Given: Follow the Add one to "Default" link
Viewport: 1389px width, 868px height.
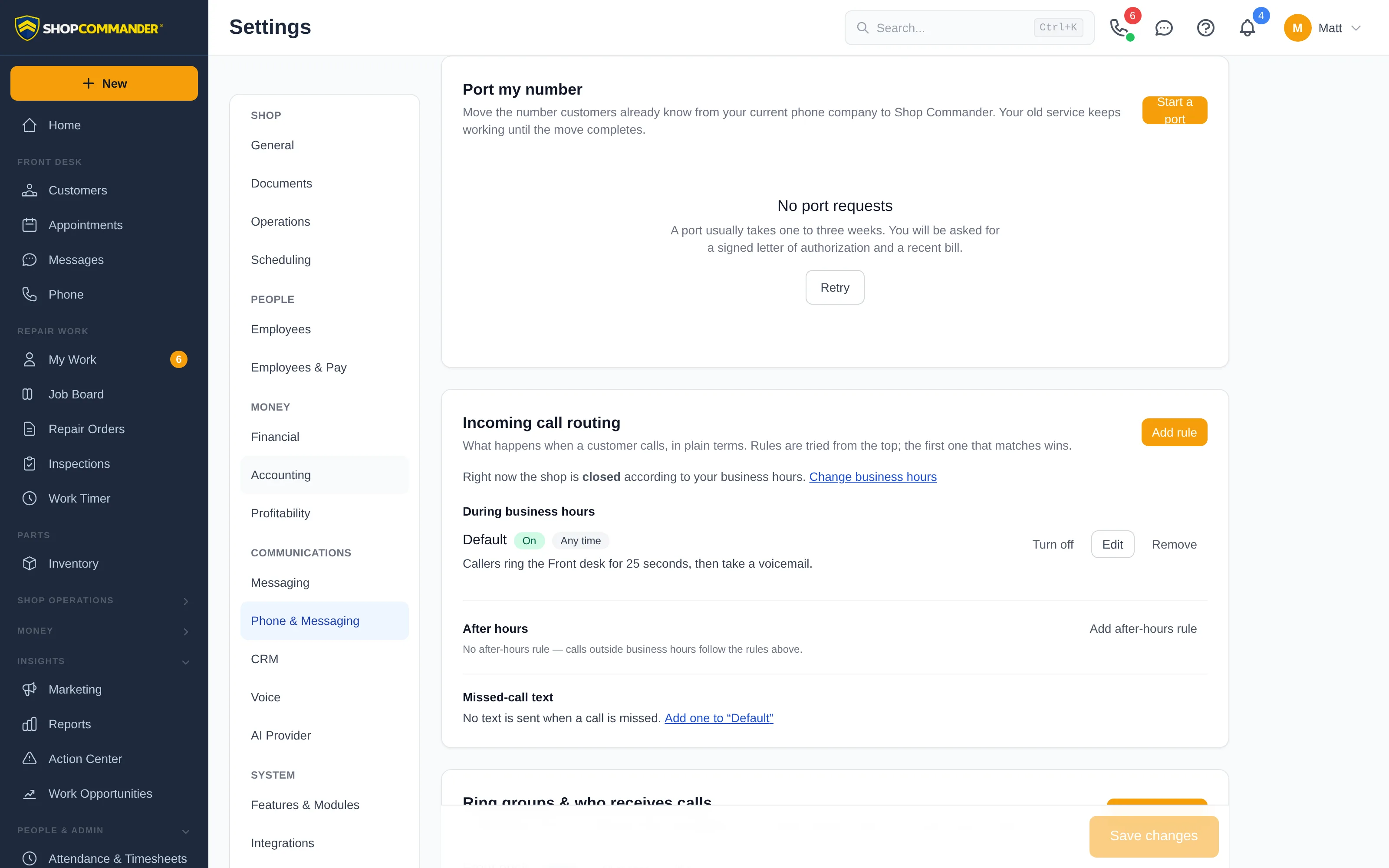Looking at the screenshot, I should (x=719, y=717).
